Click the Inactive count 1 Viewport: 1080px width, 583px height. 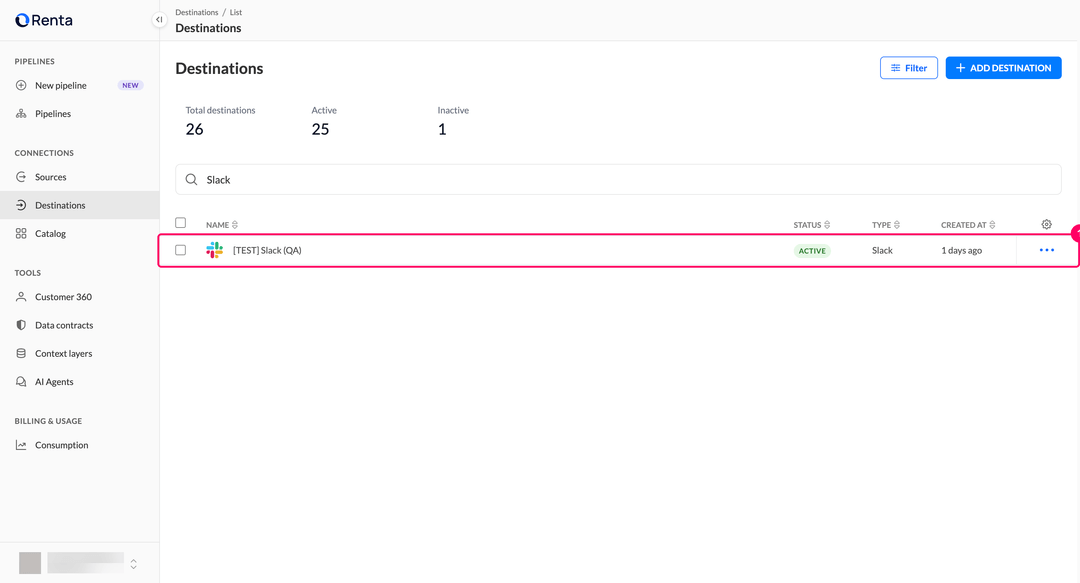442,129
